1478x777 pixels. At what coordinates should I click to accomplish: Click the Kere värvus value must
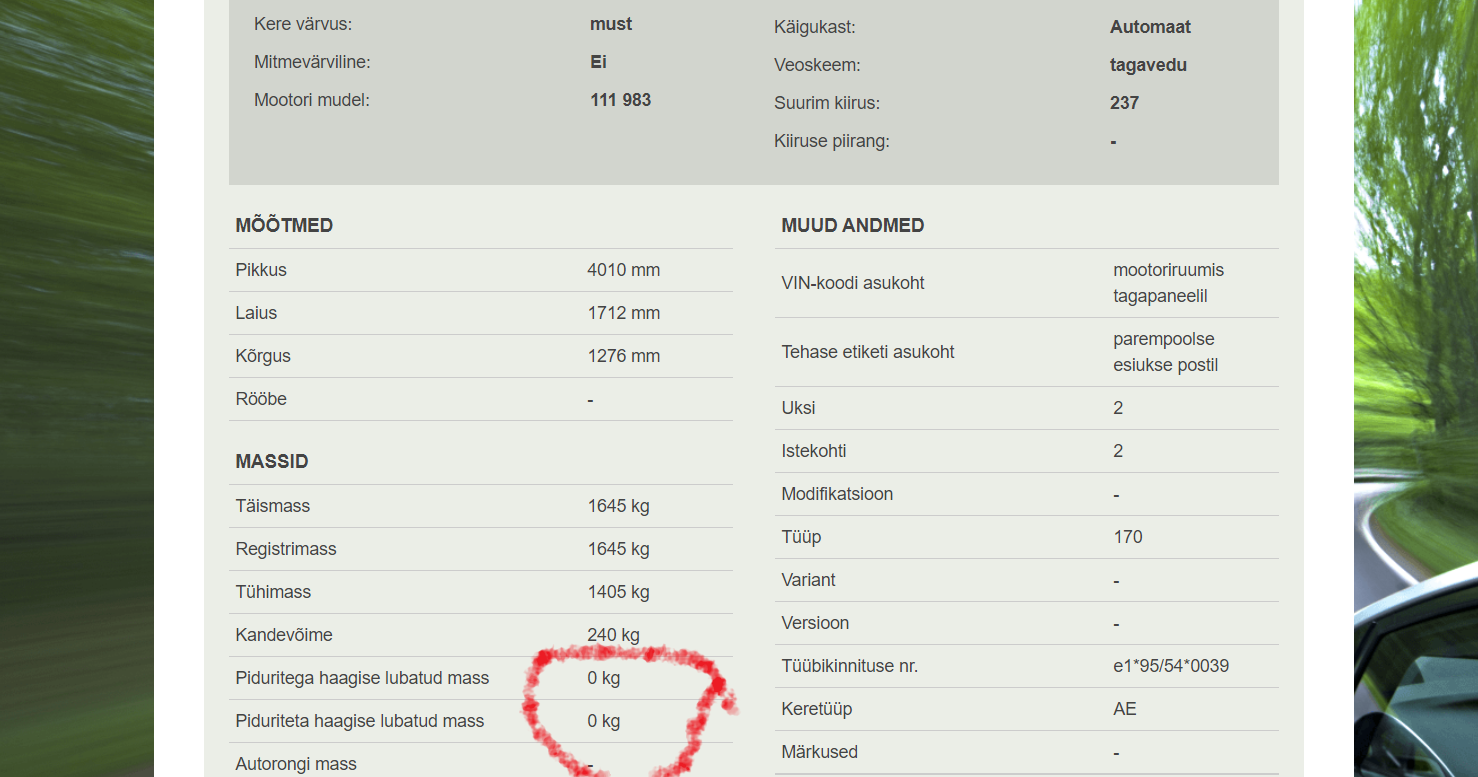[x=611, y=24]
